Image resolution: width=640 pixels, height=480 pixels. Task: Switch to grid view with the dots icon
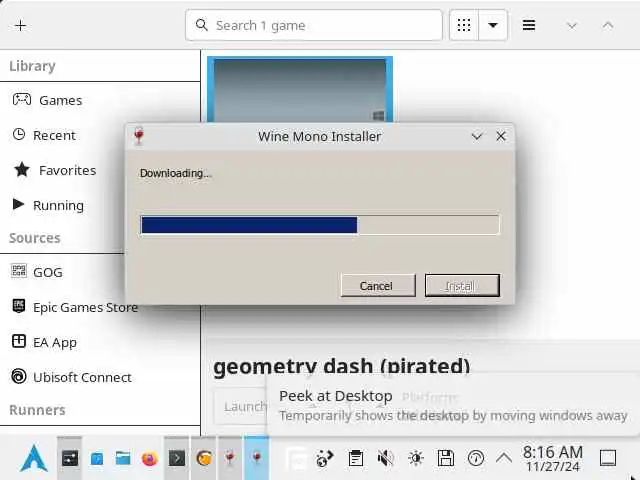pos(464,25)
